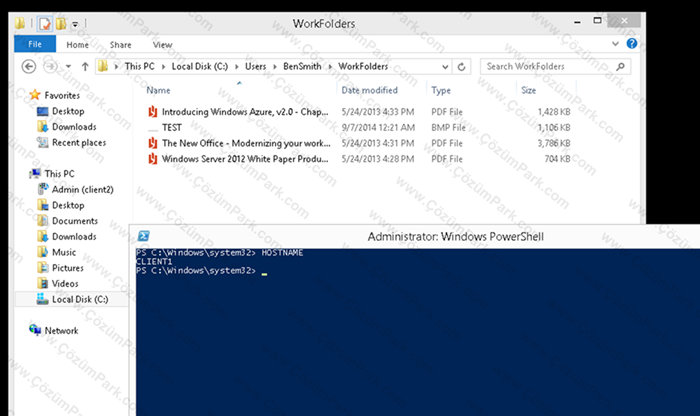Click the search magnifier icon
This screenshot has width=700, height=416.
pos(621,67)
